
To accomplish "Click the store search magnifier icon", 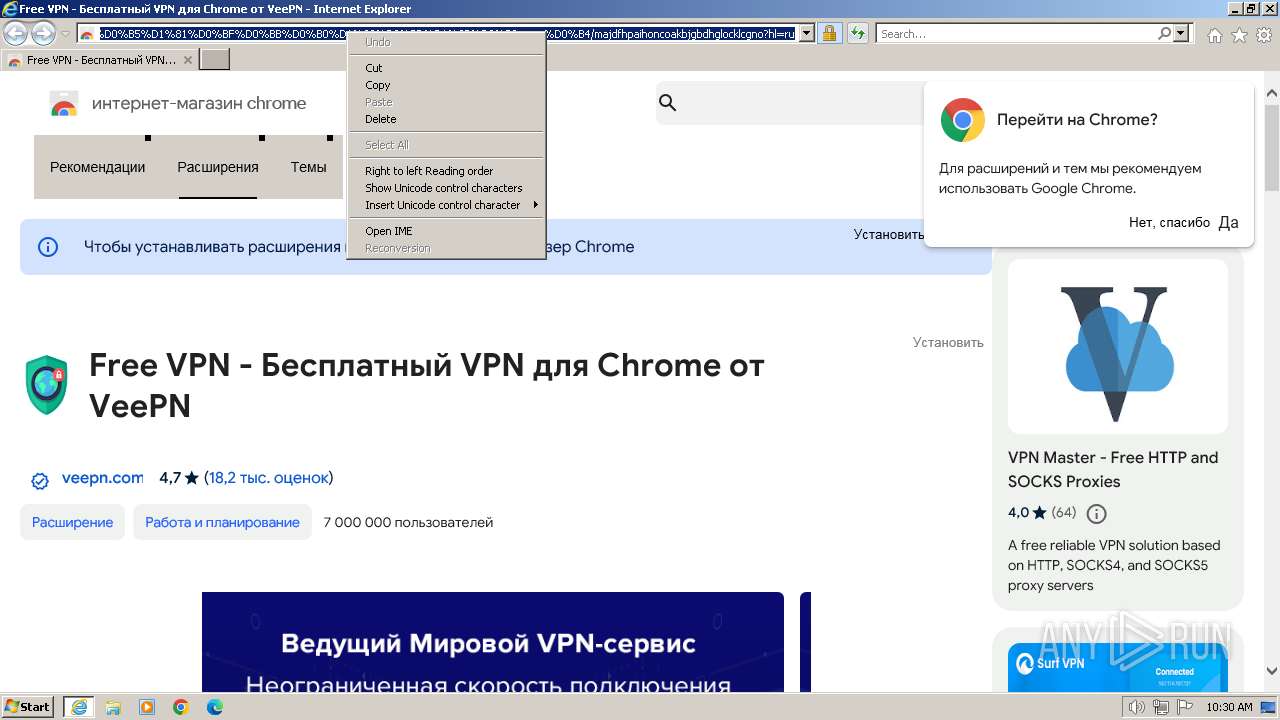I will (x=668, y=103).
